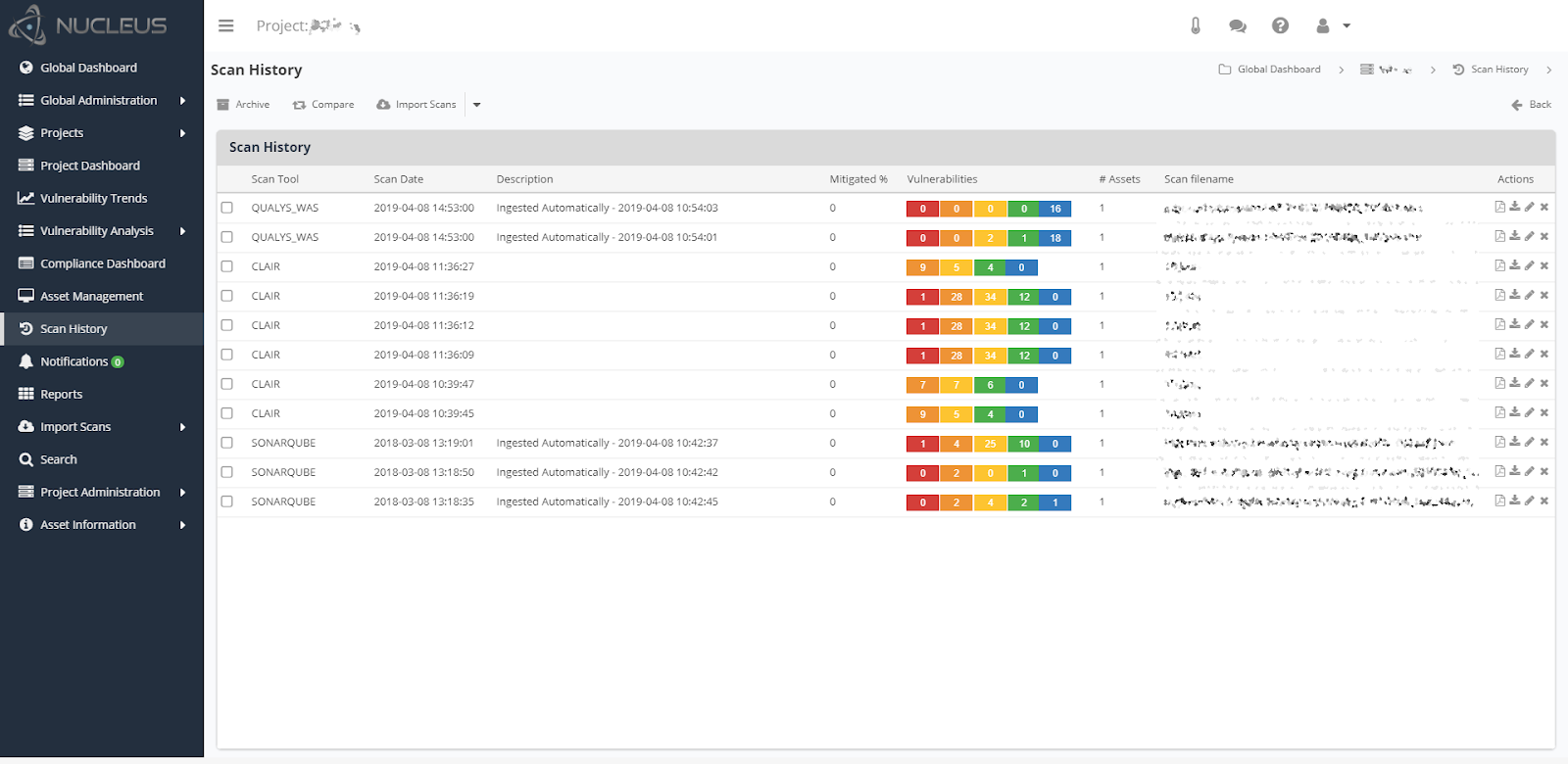Open Vulnerability Trends in sidebar
Screen dimensions: 1568x764
point(102,198)
